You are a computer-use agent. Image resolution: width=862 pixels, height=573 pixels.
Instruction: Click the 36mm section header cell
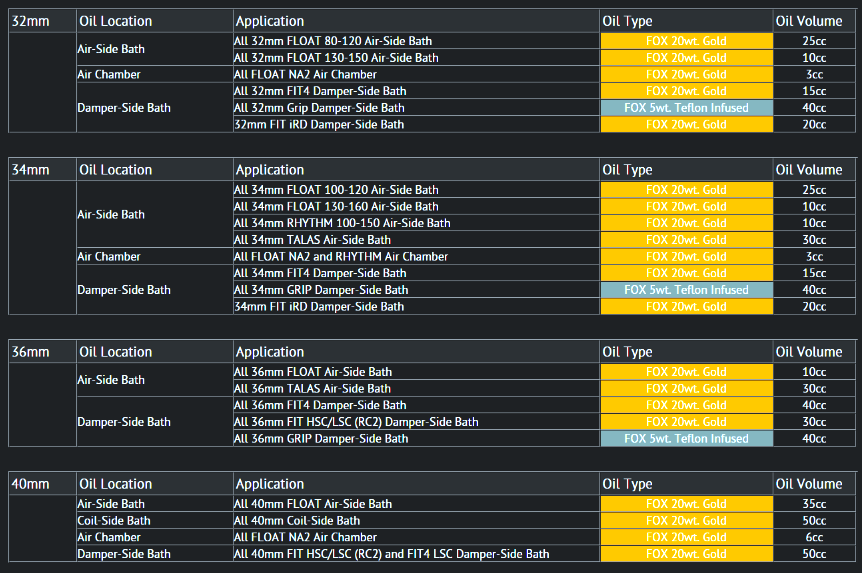point(30,352)
